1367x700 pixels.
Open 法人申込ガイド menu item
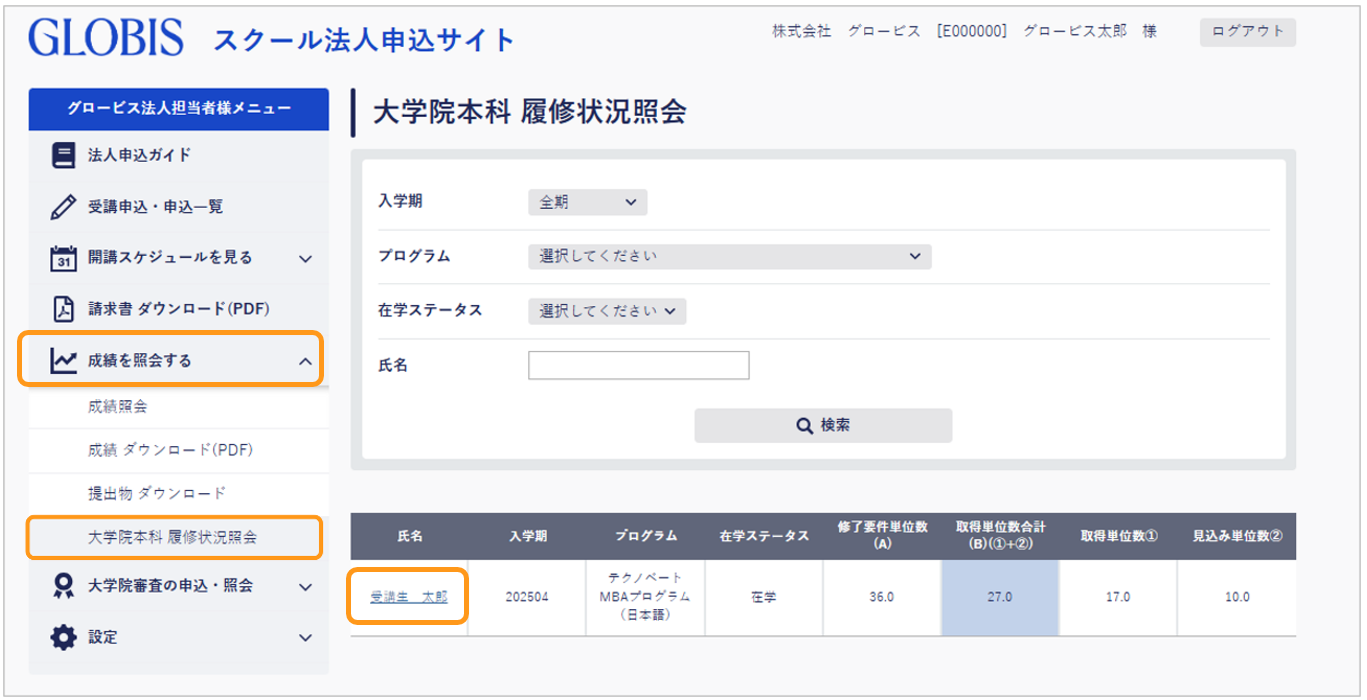coord(179,155)
